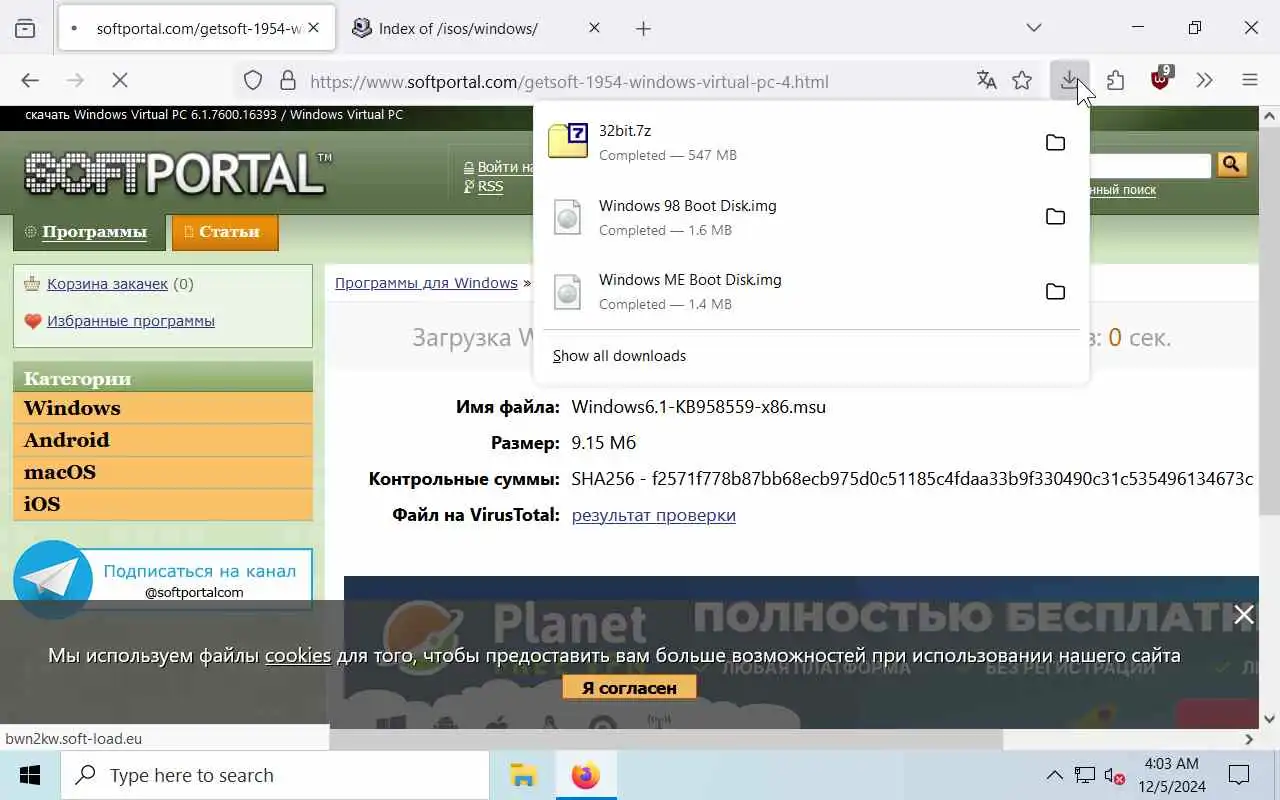This screenshot has height=800, width=1280.
Task: Open clock showing 4:03 AM
Action: pos(1171,775)
